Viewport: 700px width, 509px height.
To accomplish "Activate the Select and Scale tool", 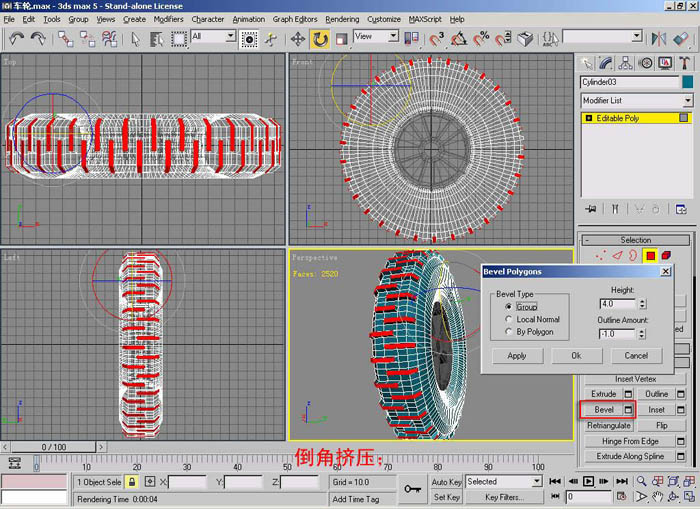I will tap(342, 39).
